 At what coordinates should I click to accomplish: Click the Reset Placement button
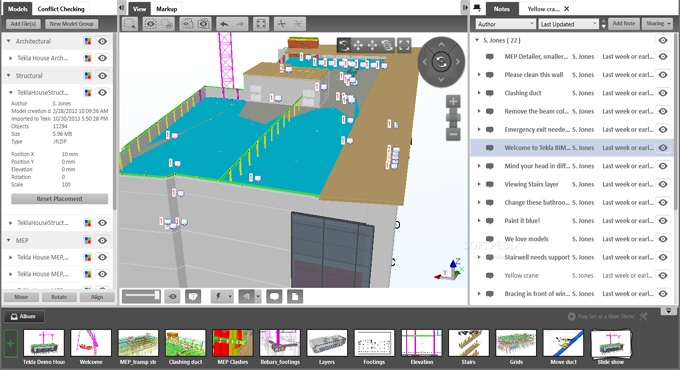(x=59, y=199)
